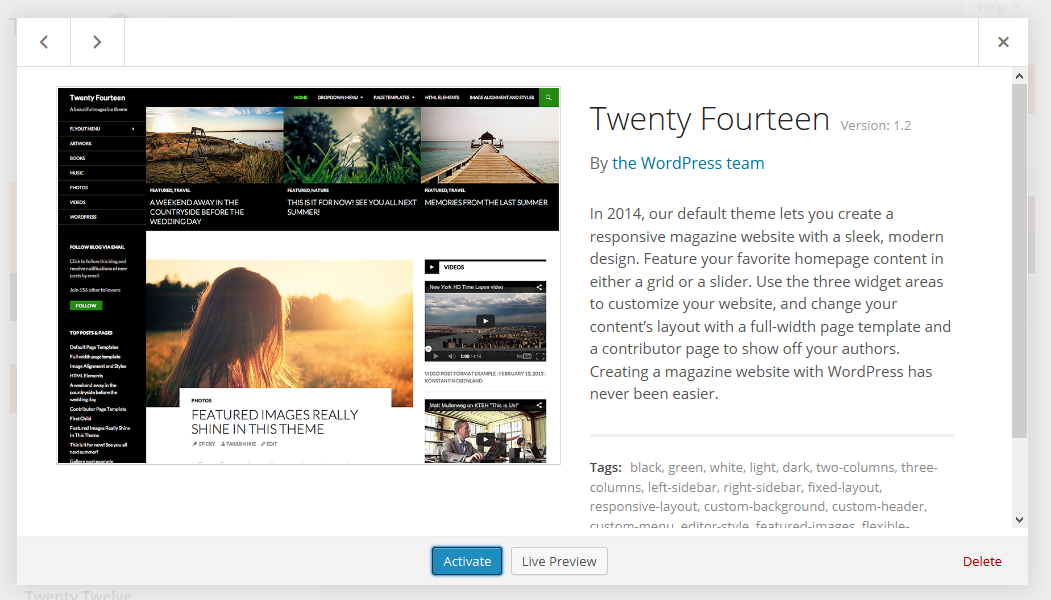This screenshot has width=1051, height=600.
Task: Click the Tags: label
Action: click(605, 467)
